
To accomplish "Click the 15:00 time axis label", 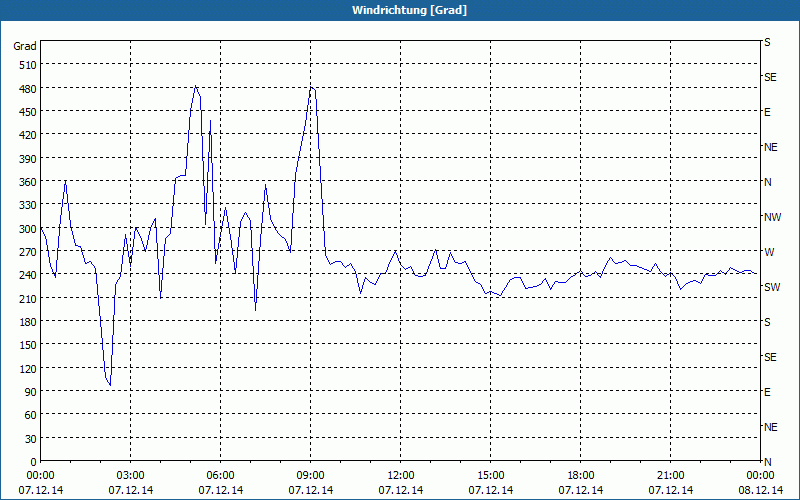I will click(491, 476).
